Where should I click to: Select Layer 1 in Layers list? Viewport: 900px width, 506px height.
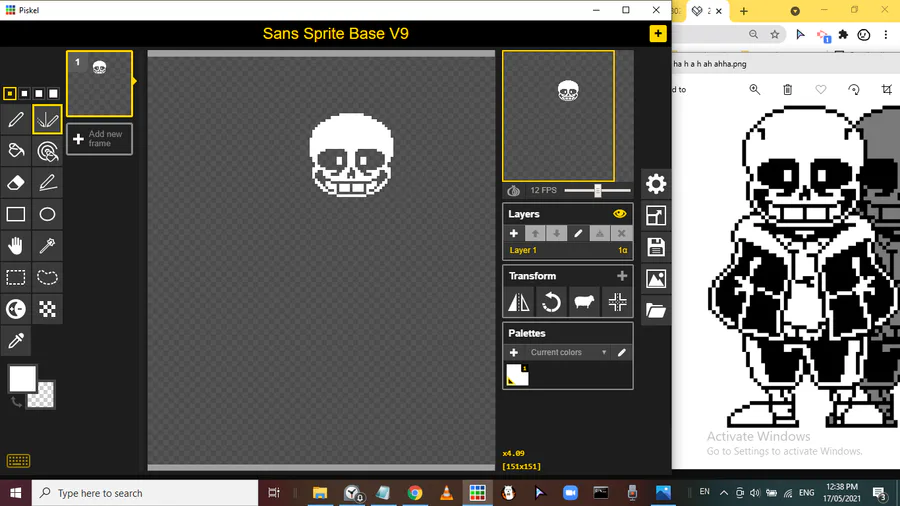point(568,250)
